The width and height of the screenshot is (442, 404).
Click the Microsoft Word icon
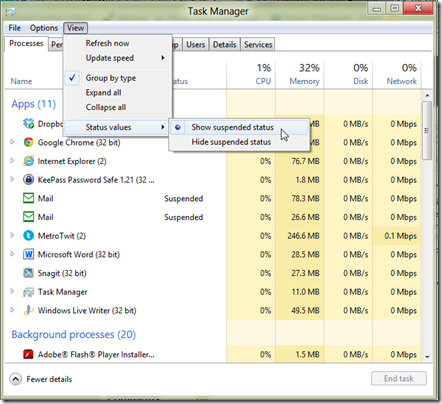[x=28, y=254]
